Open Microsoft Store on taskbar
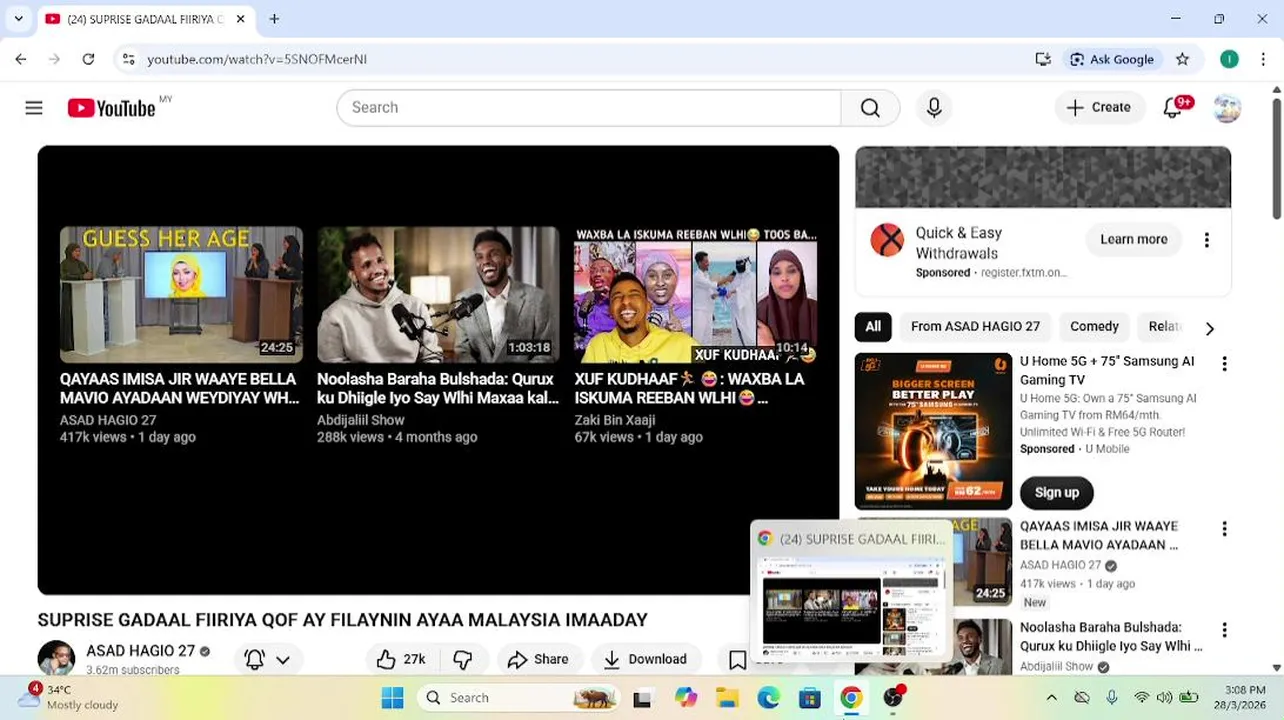 (x=809, y=697)
